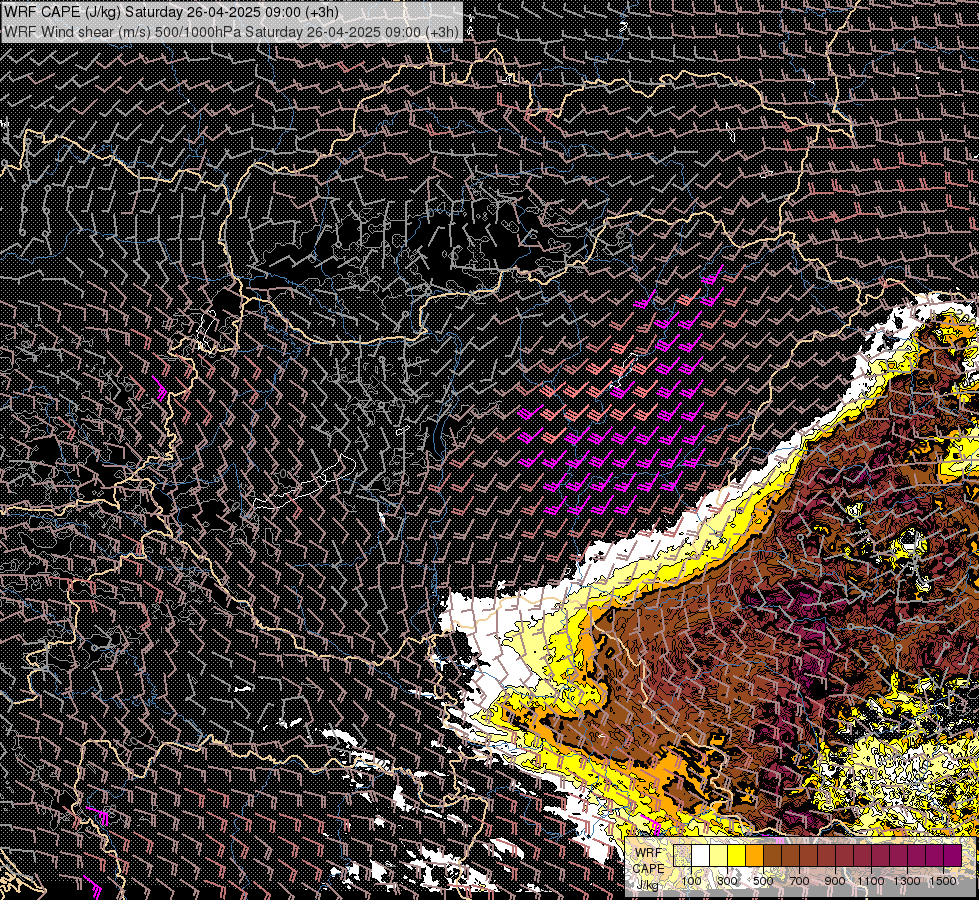Screen dimensions: 979x900
Task: Click the orange swatch in the CAPE legend
Action: [x=754, y=855]
